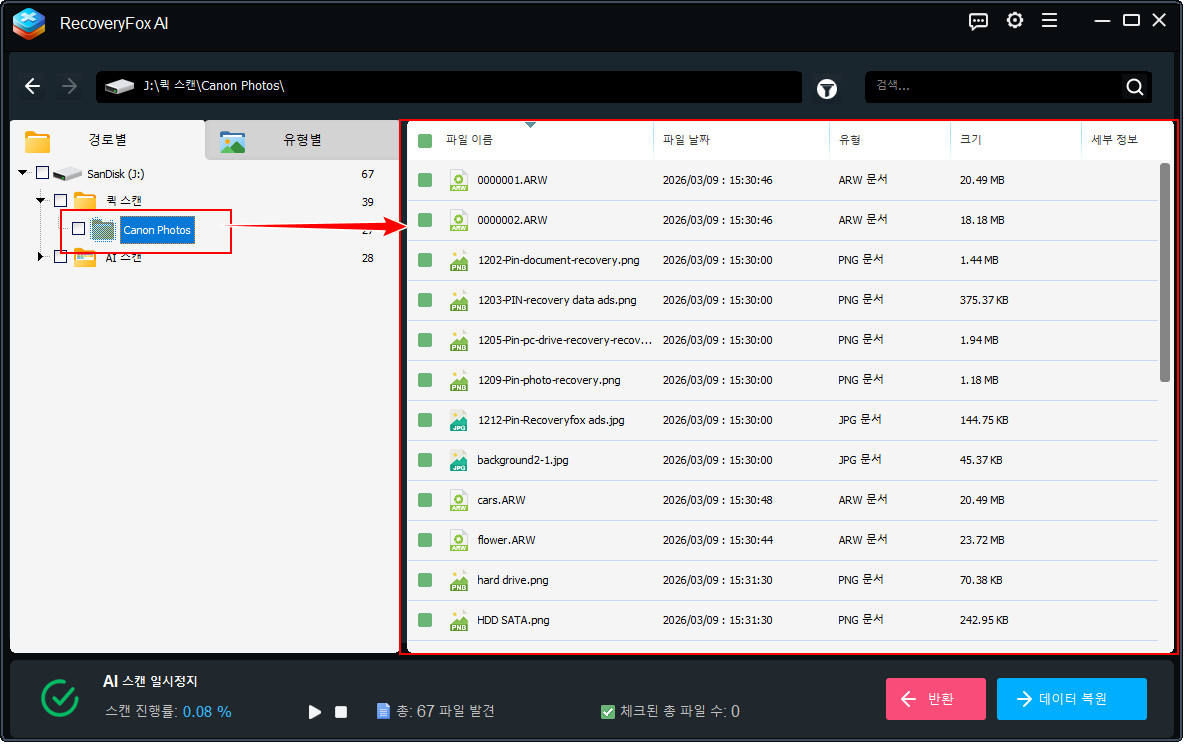Select the checkbox for flower.ARW
1200x750 pixels.
424,540
